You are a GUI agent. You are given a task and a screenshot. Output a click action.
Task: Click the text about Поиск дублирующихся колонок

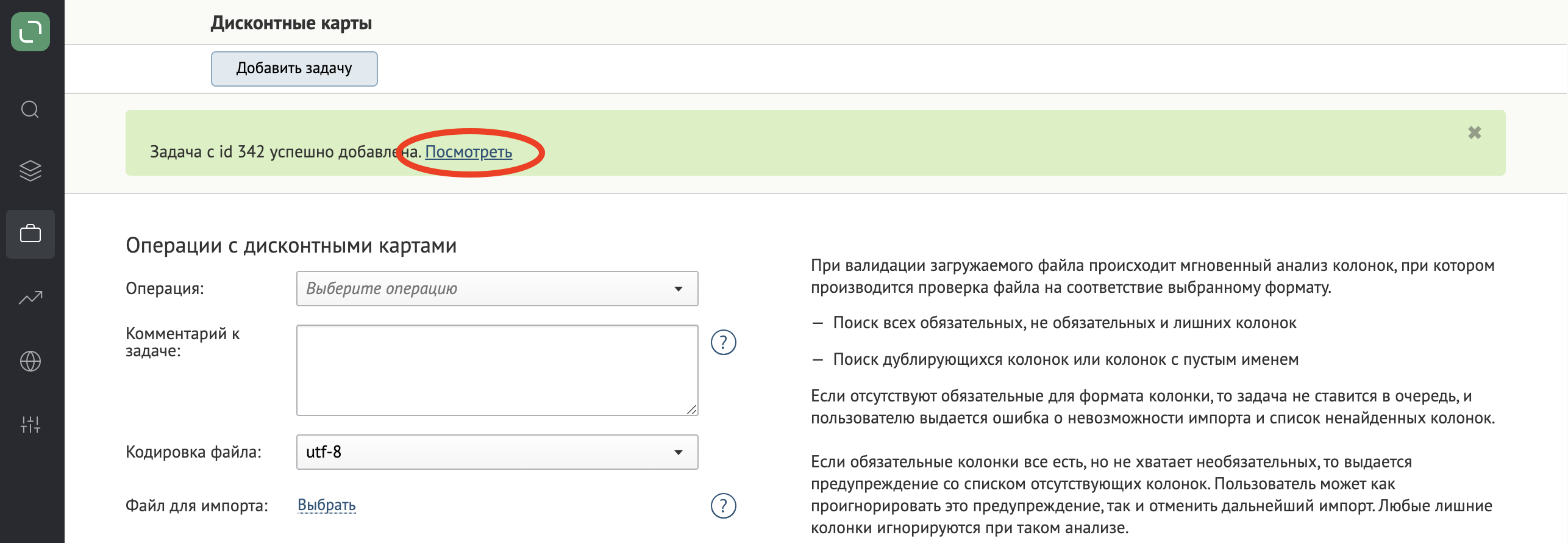pos(1066,359)
